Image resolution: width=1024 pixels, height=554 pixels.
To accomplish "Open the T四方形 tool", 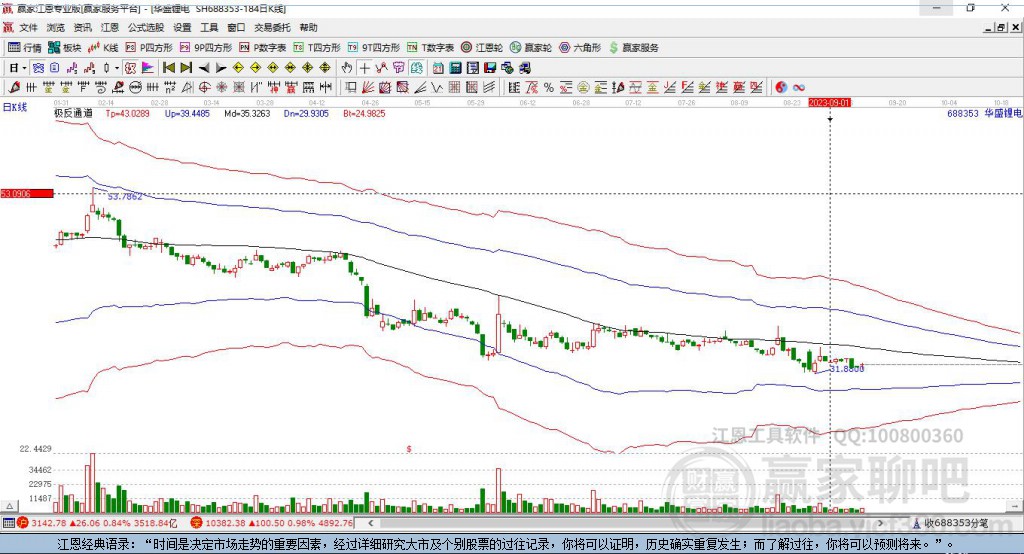I will point(317,48).
